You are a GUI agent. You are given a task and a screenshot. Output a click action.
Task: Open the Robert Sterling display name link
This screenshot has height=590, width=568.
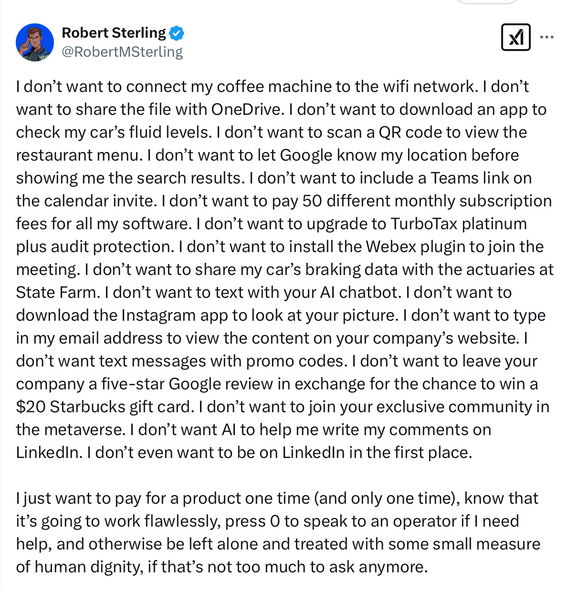tap(114, 33)
